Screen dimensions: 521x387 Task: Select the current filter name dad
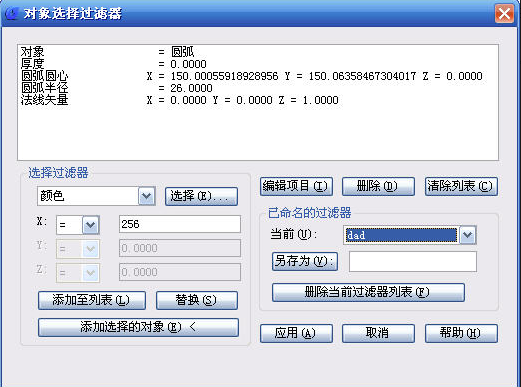coord(401,235)
